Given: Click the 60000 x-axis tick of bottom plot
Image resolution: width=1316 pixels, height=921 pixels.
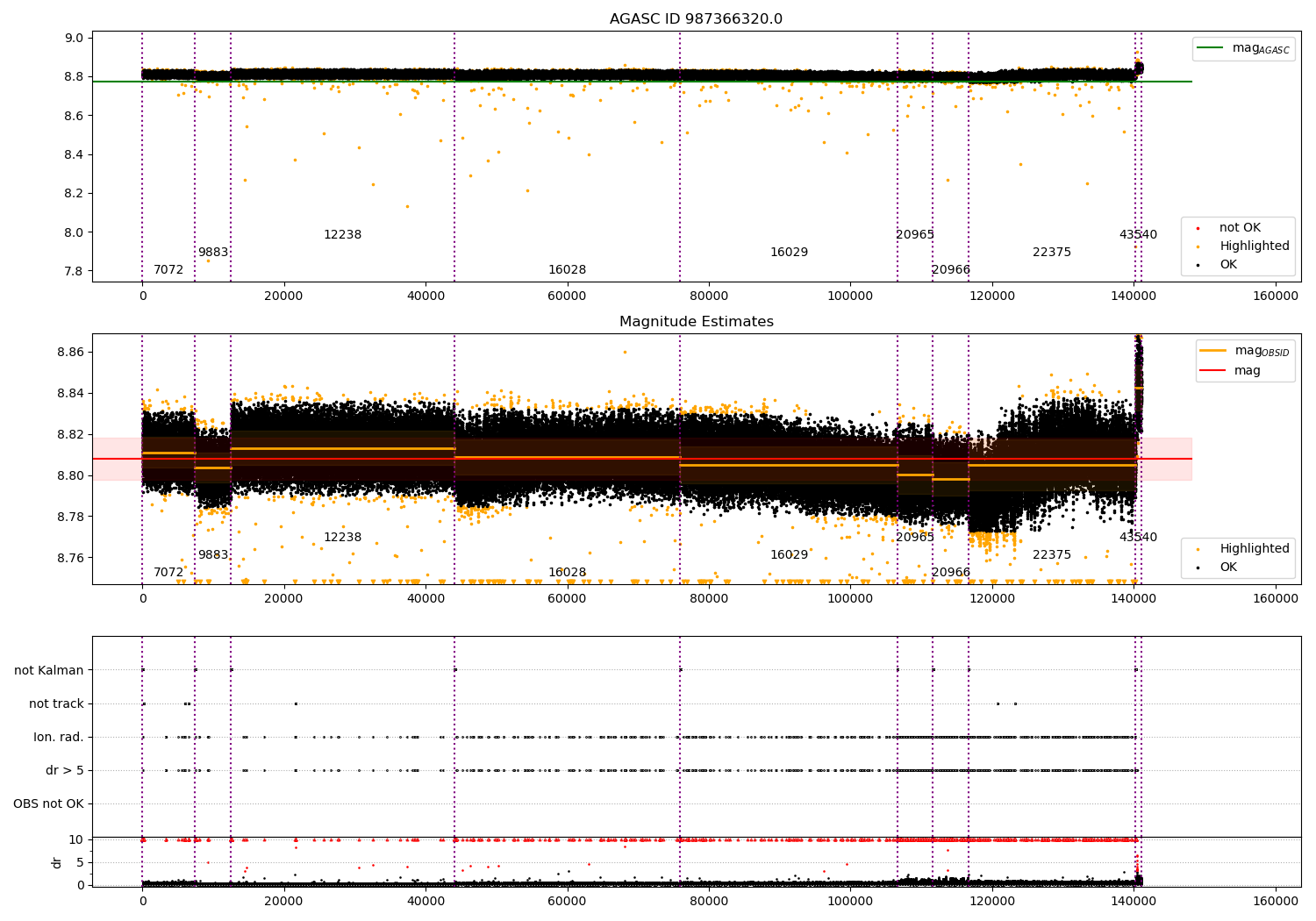Looking at the screenshot, I should tap(567, 902).
